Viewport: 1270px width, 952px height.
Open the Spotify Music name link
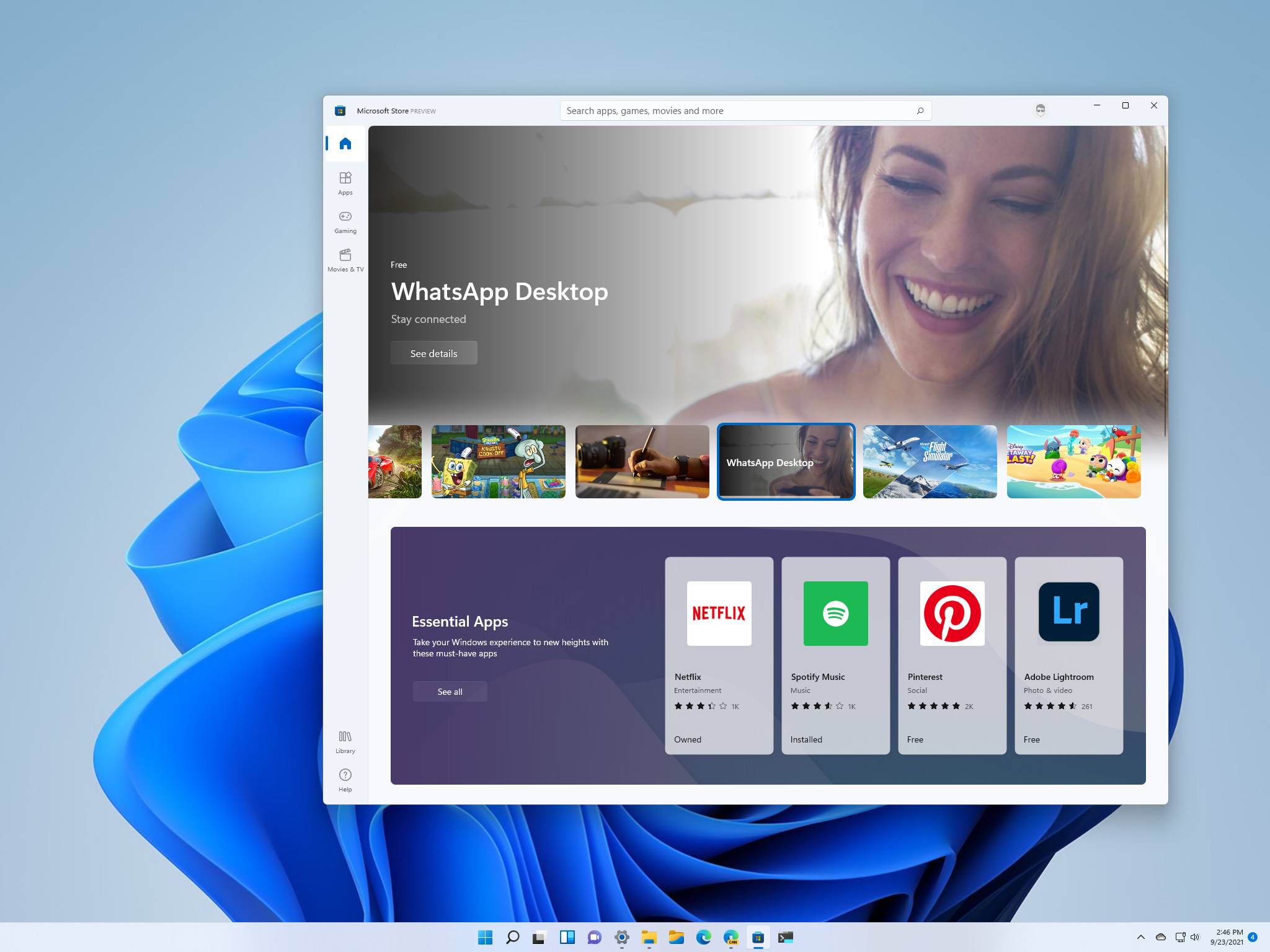click(818, 677)
